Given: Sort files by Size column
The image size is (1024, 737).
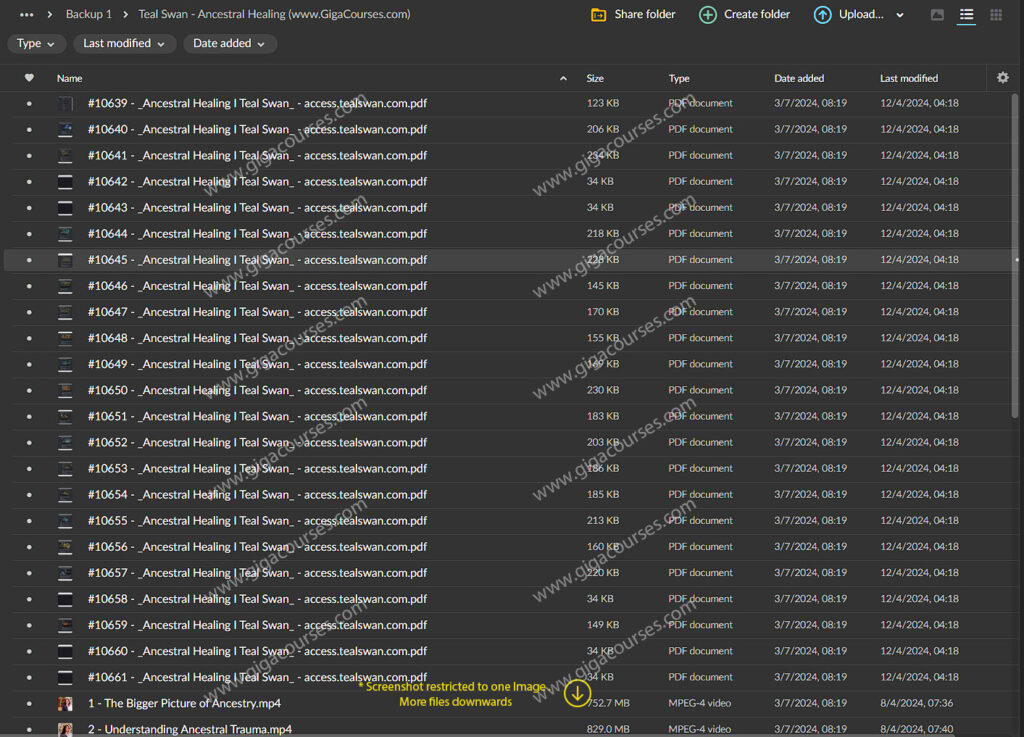Looking at the screenshot, I should pyautogui.click(x=595, y=78).
